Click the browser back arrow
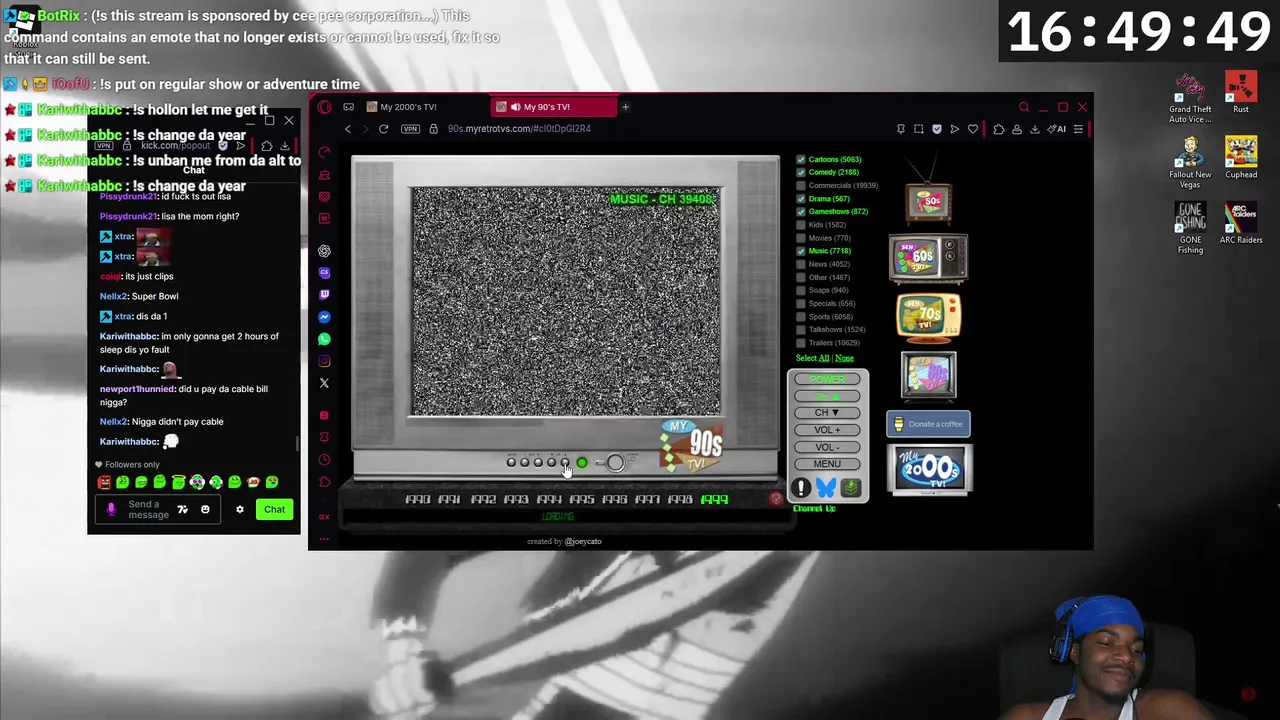Viewport: 1280px width, 720px height. click(x=348, y=129)
